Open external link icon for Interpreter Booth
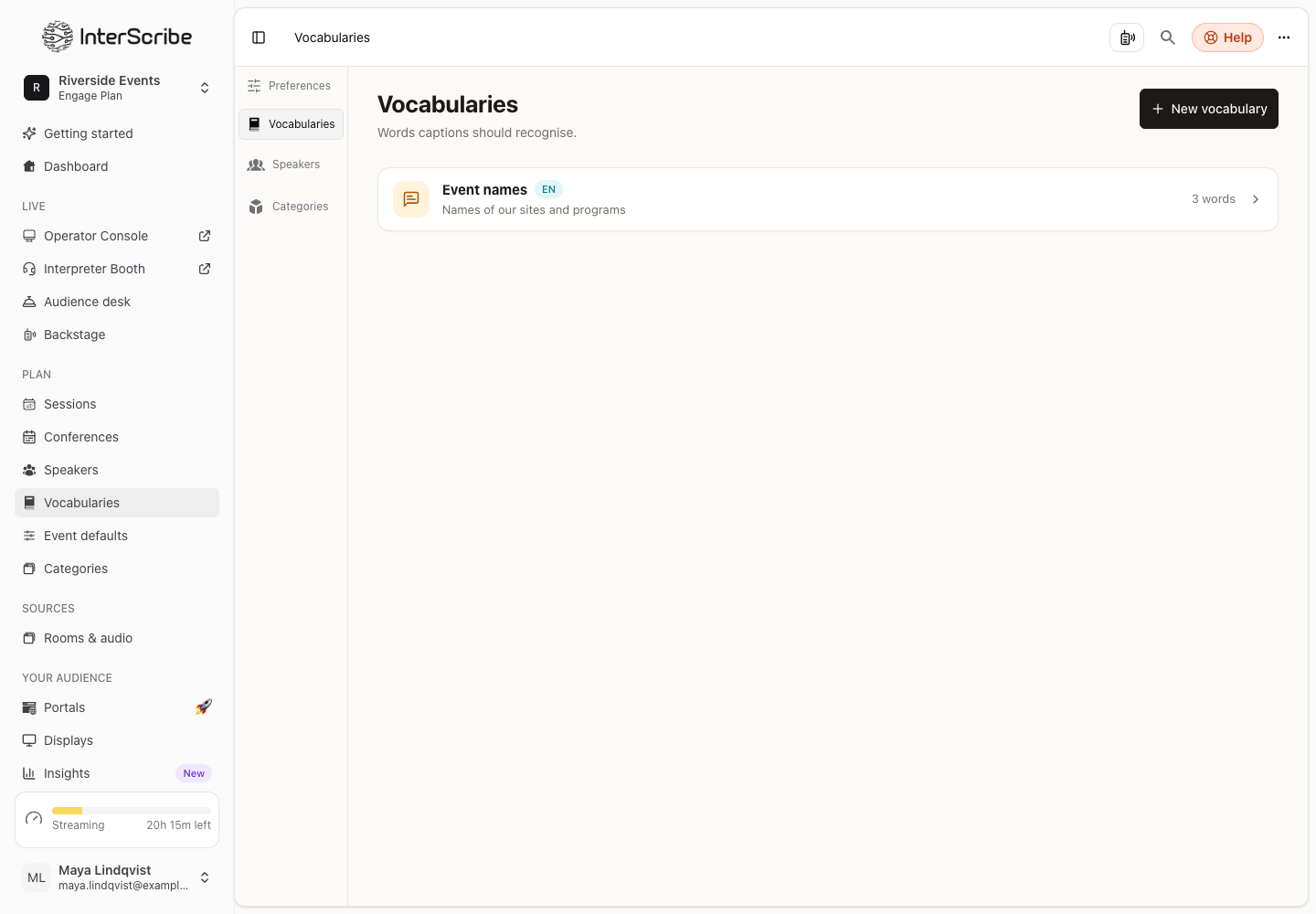The image size is (1316, 914). pyautogui.click(x=205, y=269)
